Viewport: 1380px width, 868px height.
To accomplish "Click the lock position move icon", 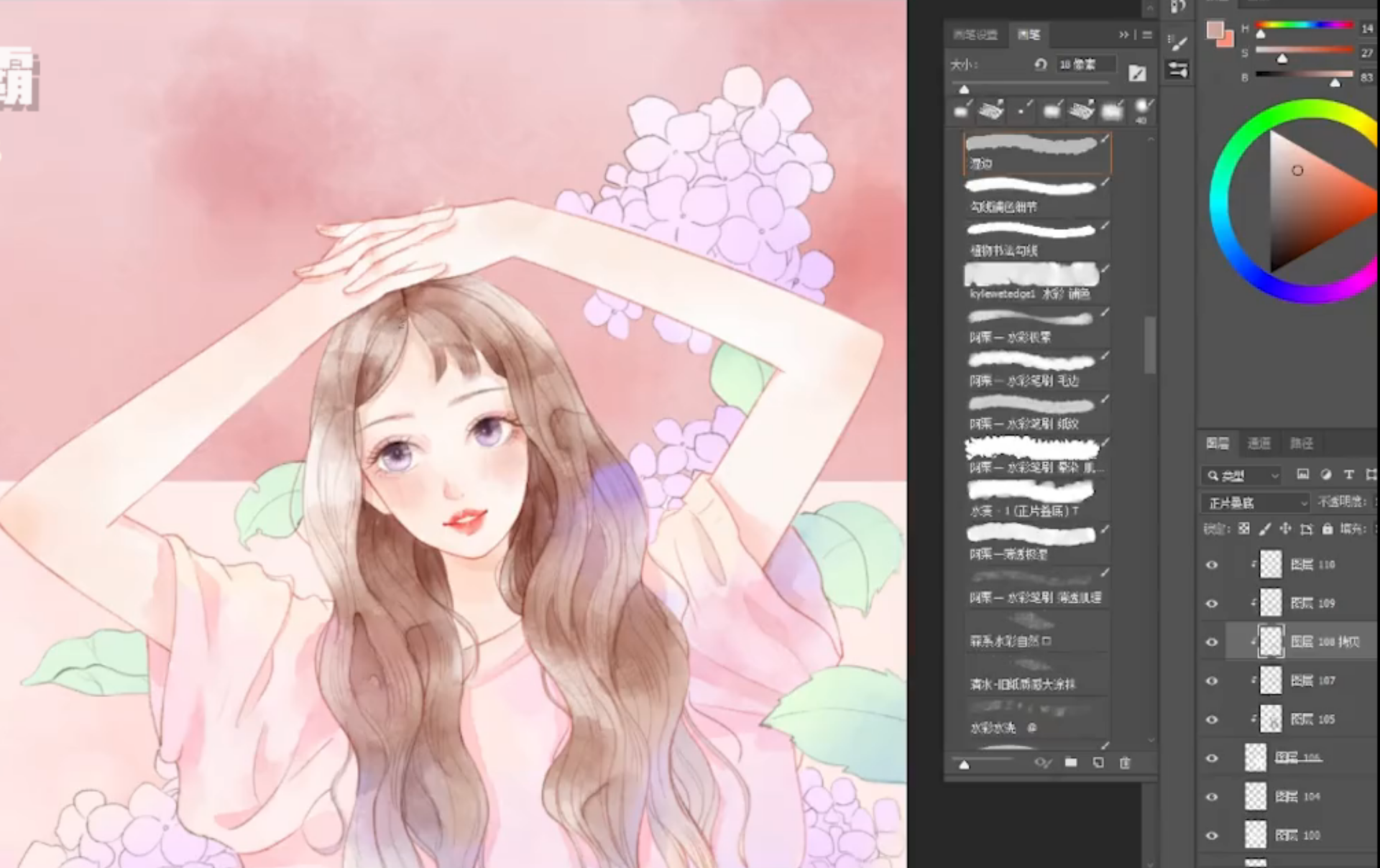I will tap(1285, 529).
